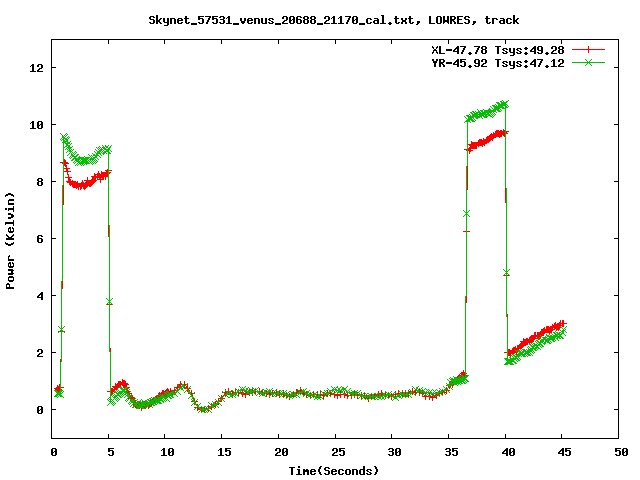Select the XL-47.78 Tsys:49.28 legend entry

pos(498,50)
